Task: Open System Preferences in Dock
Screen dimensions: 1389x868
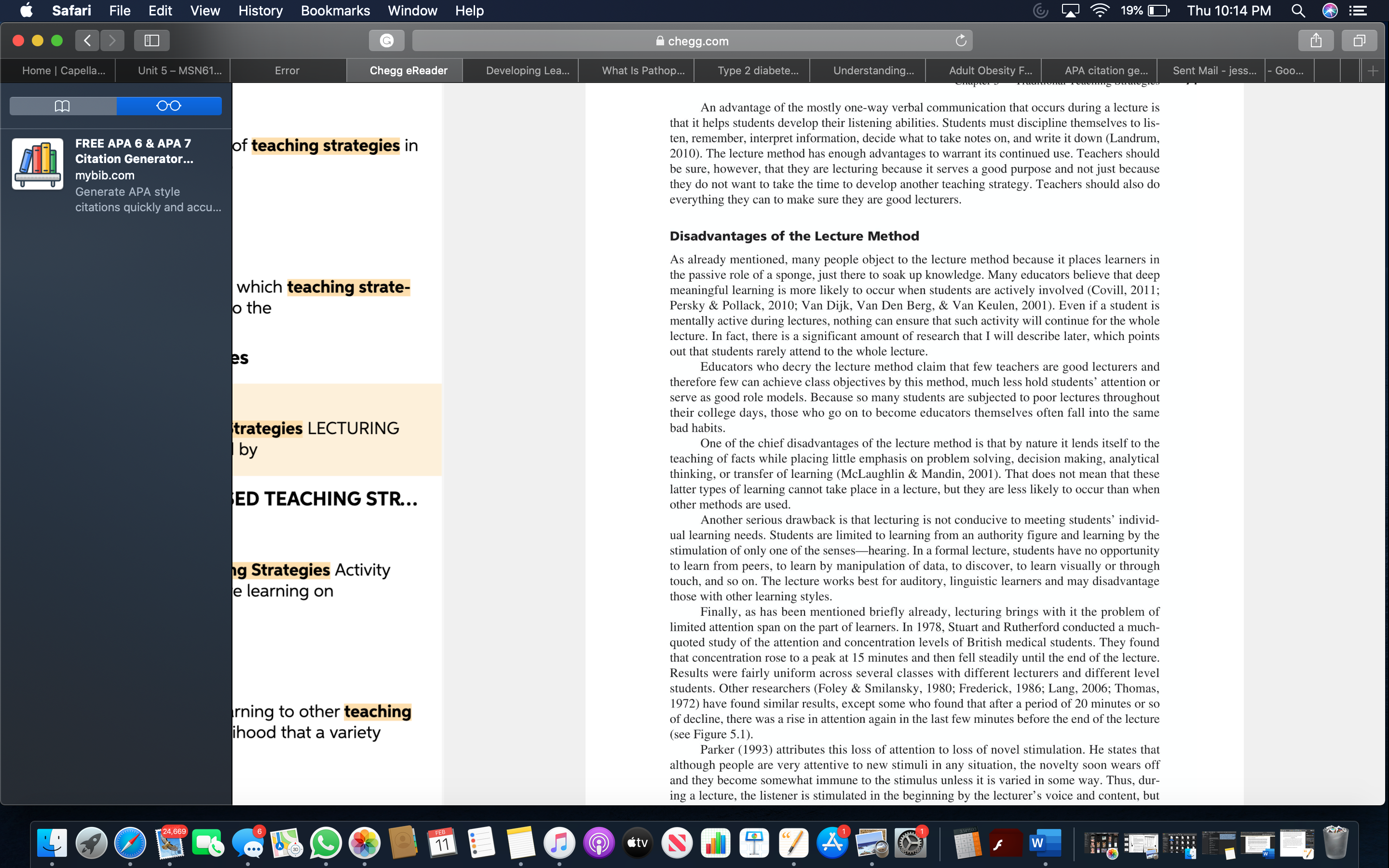Action: (910, 843)
